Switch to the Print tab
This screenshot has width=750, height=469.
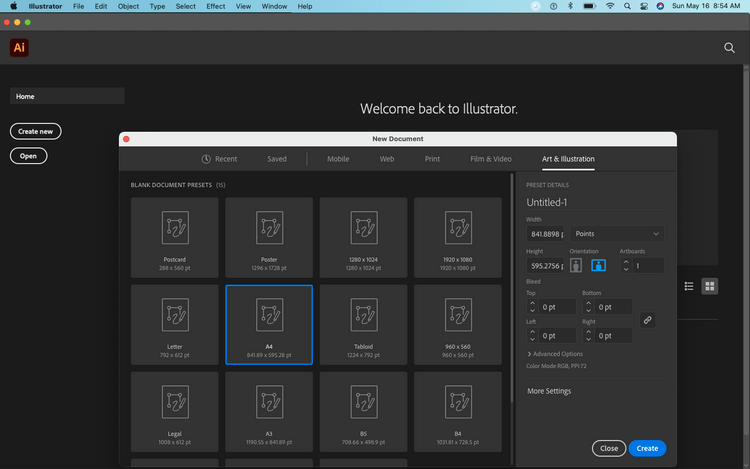click(432, 159)
